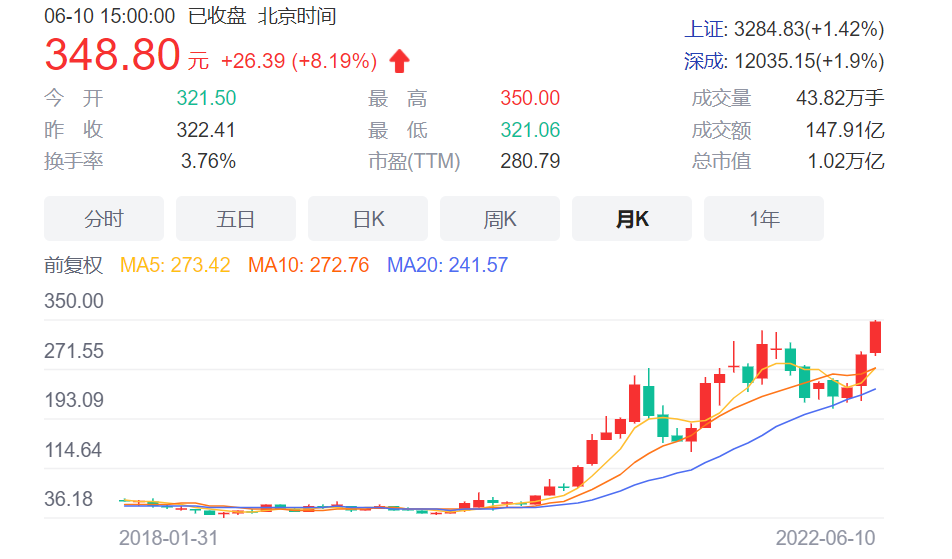Click the 最高 value 350.00
This screenshot has height=559, width=952.
click(x=530, y=98)
